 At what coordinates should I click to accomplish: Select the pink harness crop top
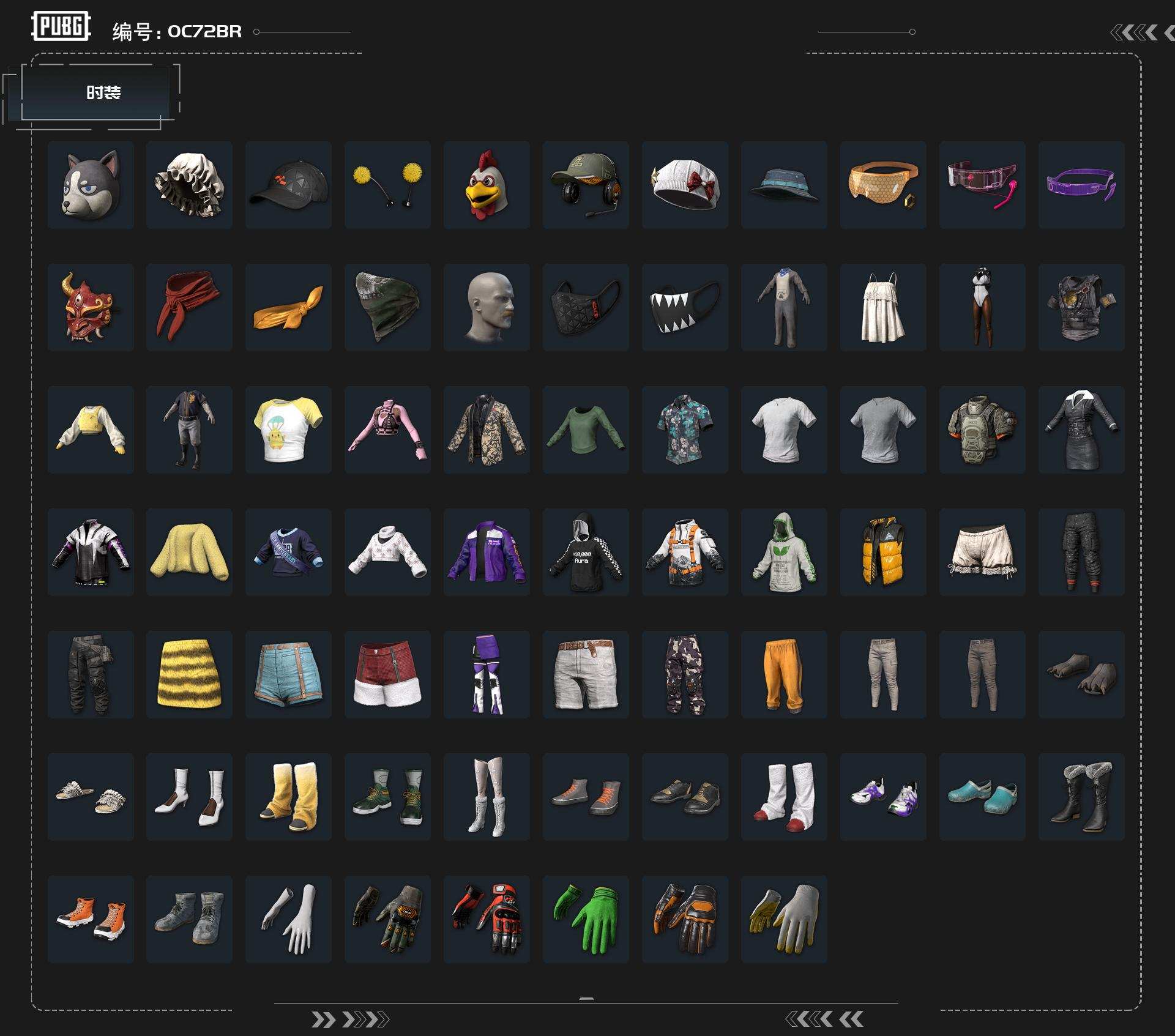click(x=387, y=430)
